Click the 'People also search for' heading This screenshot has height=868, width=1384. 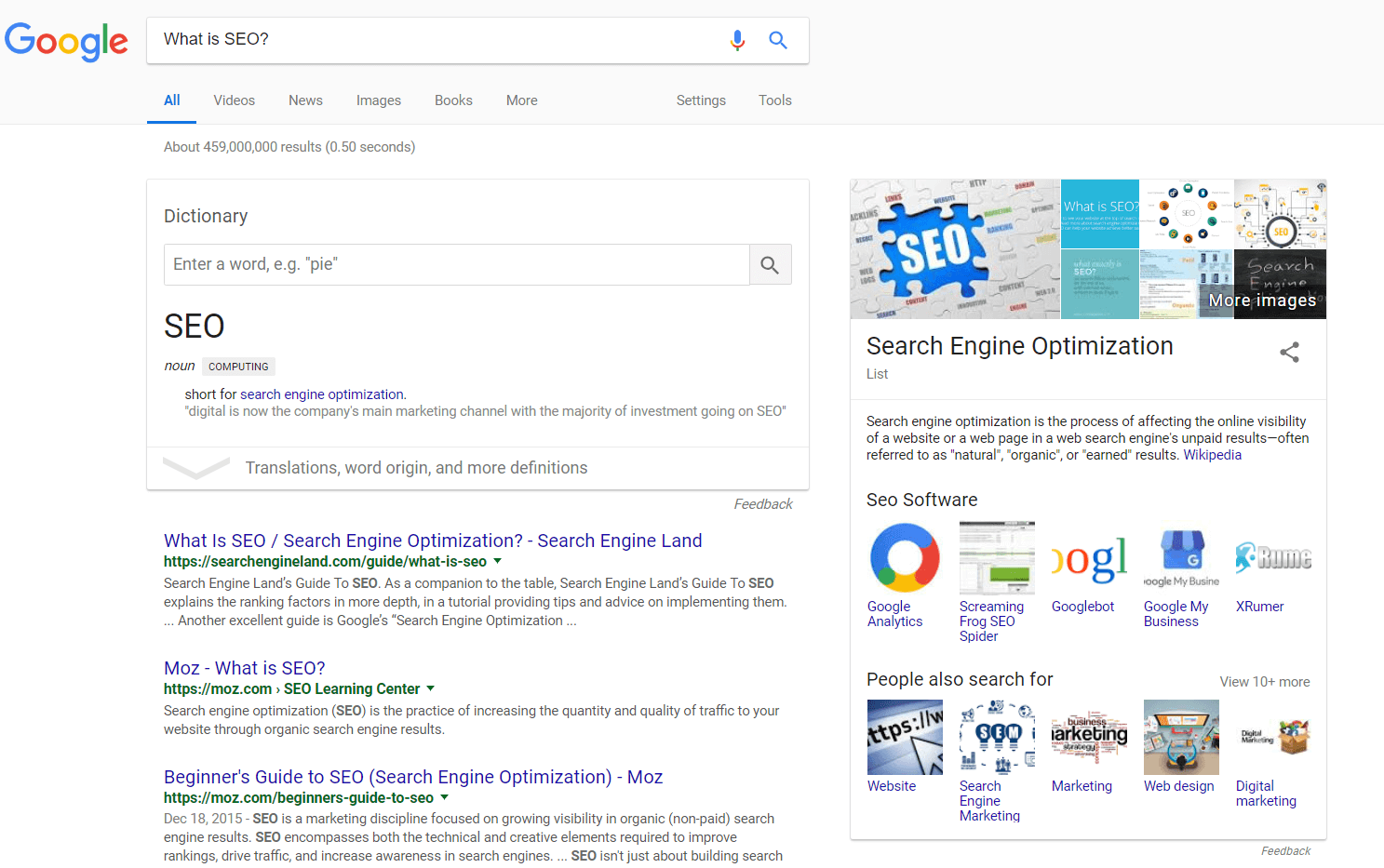click(x=960, y=679)
